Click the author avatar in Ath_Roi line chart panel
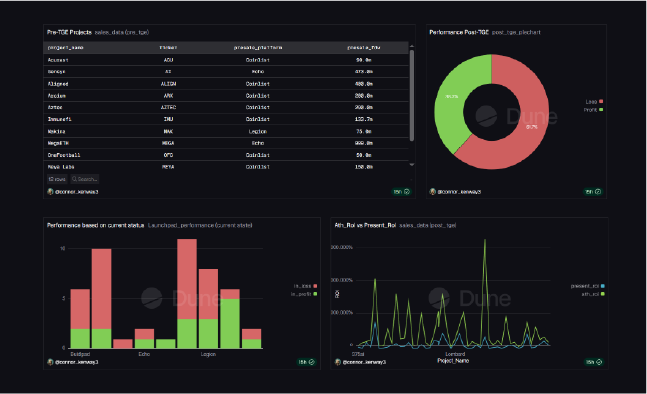 click(x=338, y=362)
